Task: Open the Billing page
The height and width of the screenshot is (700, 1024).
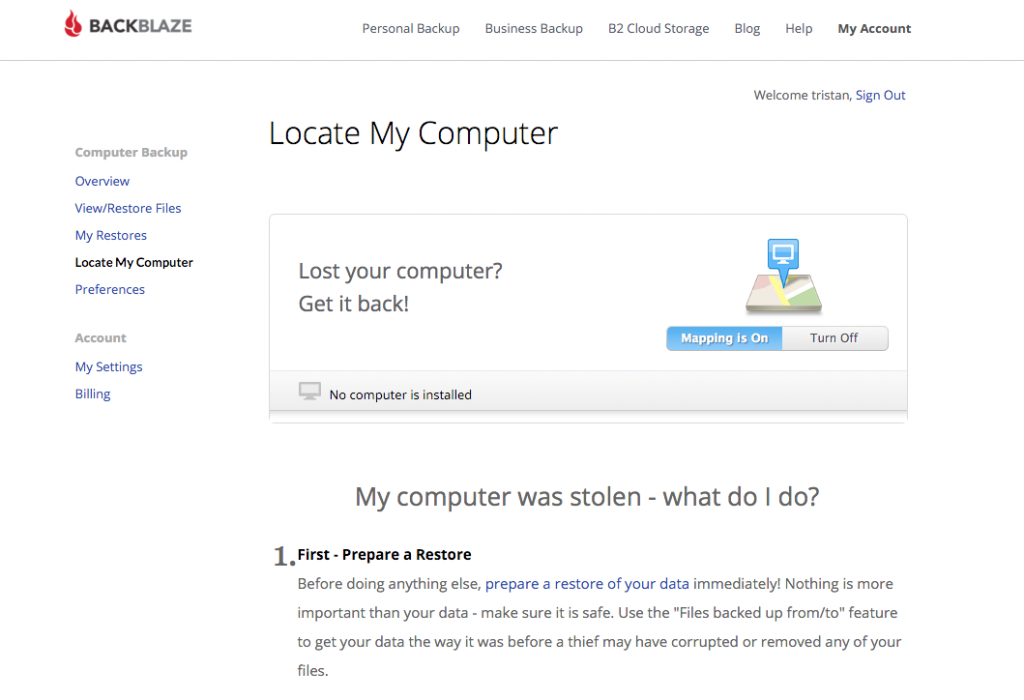Action: (x=92, y=394)
